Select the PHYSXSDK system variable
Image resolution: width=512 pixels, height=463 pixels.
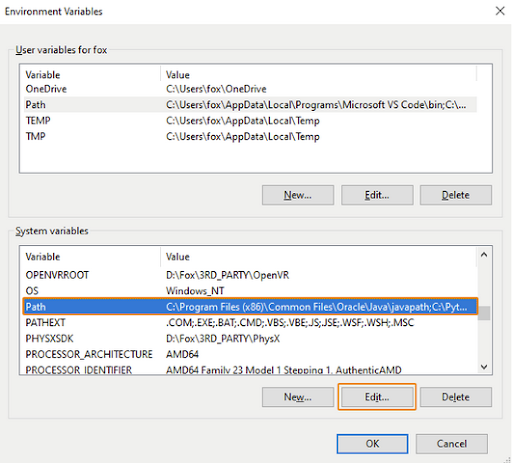click(x=250, y=338)
